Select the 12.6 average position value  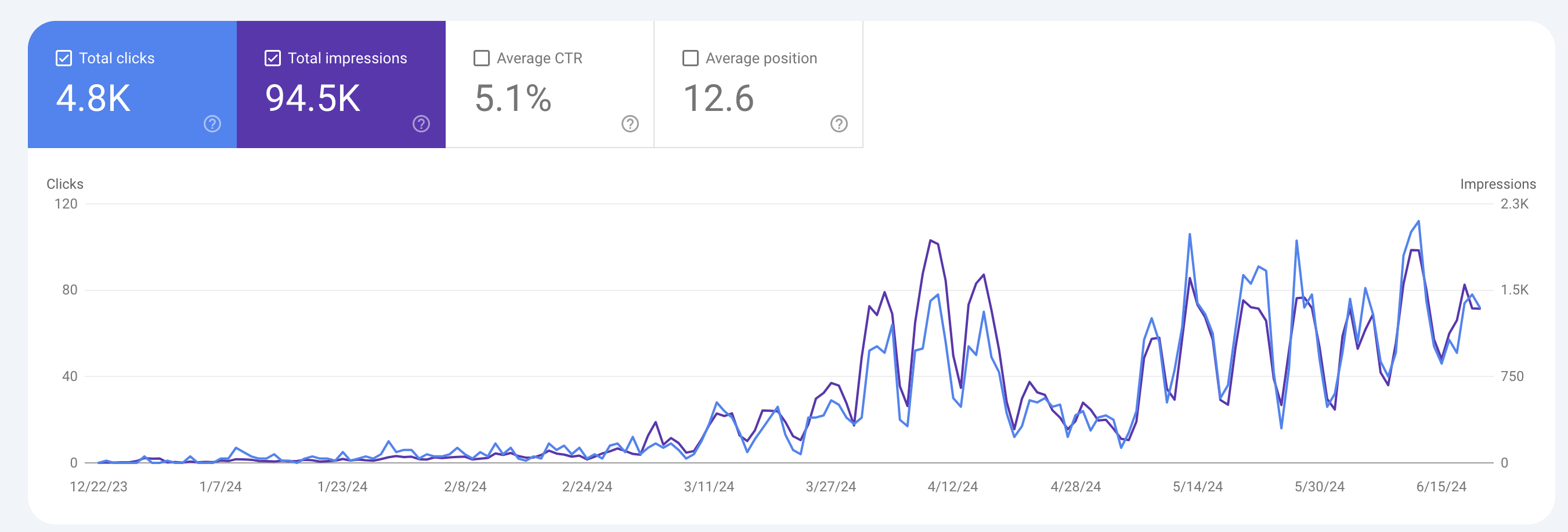pyautogui.click(x=718, y=98)
